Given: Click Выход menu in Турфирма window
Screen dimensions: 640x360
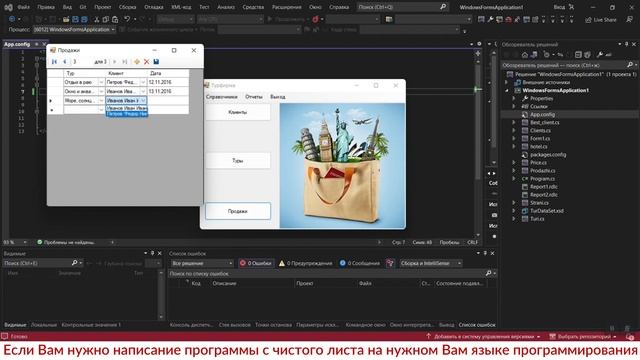Looking at the screenshot, I should point(278,97).
